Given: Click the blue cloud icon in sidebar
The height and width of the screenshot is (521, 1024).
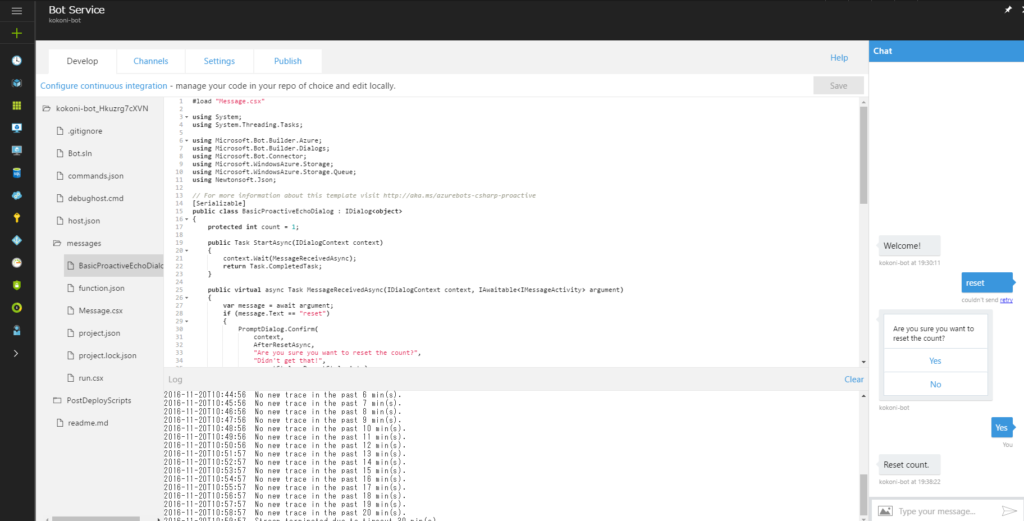Looking at the screenshot, I should [17, 195].
